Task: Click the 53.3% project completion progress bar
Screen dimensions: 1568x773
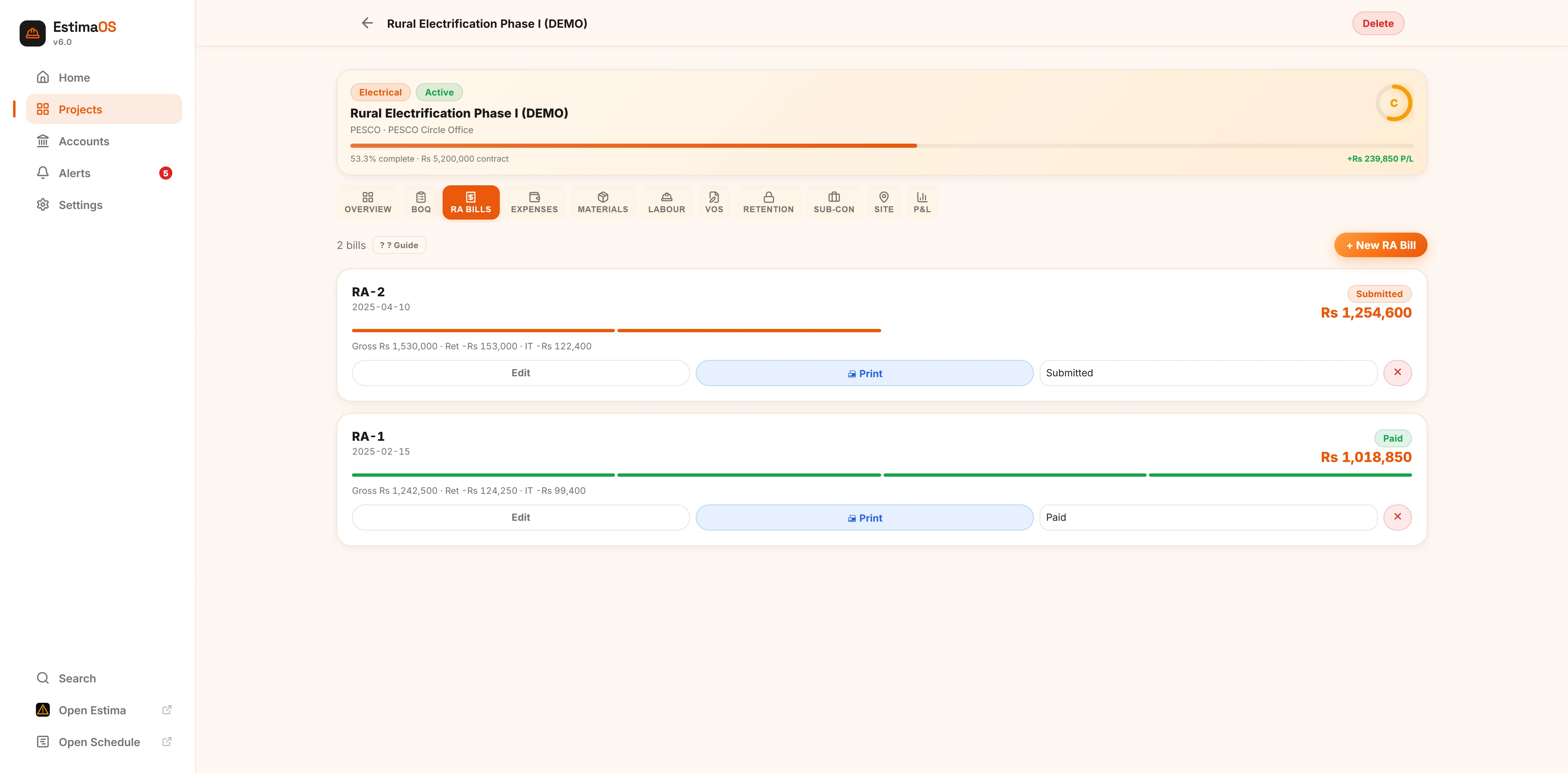Action: [x=881, y=146]
